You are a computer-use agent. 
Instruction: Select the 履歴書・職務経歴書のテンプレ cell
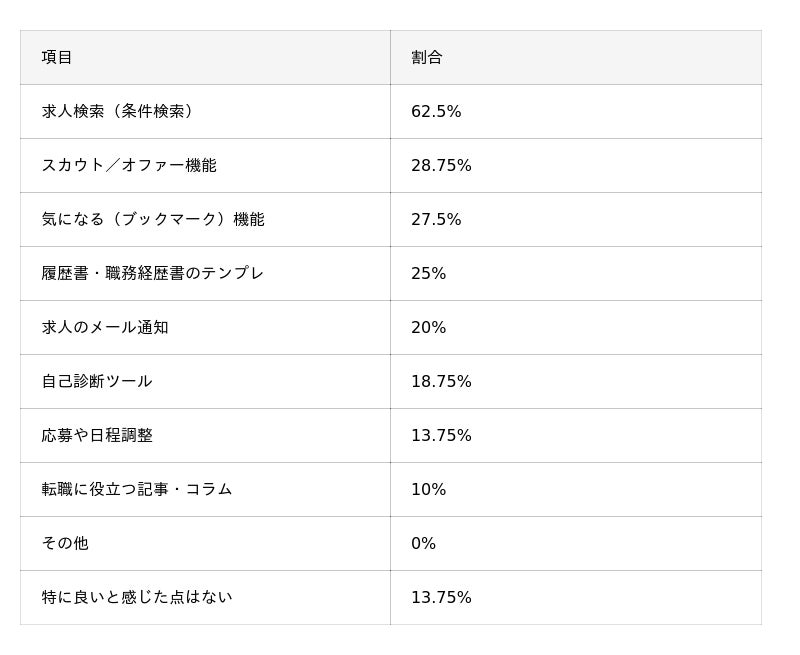(x=153, y=273)
